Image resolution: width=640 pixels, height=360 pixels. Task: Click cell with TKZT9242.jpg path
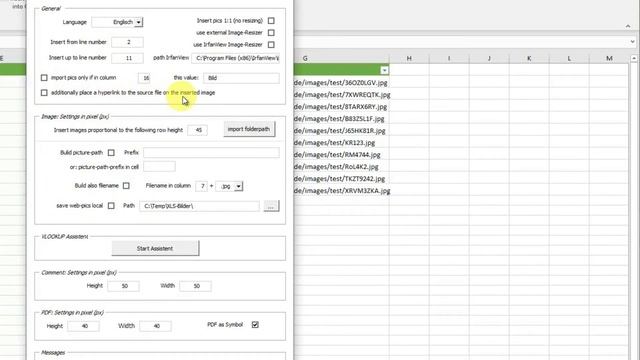(341, 179)
